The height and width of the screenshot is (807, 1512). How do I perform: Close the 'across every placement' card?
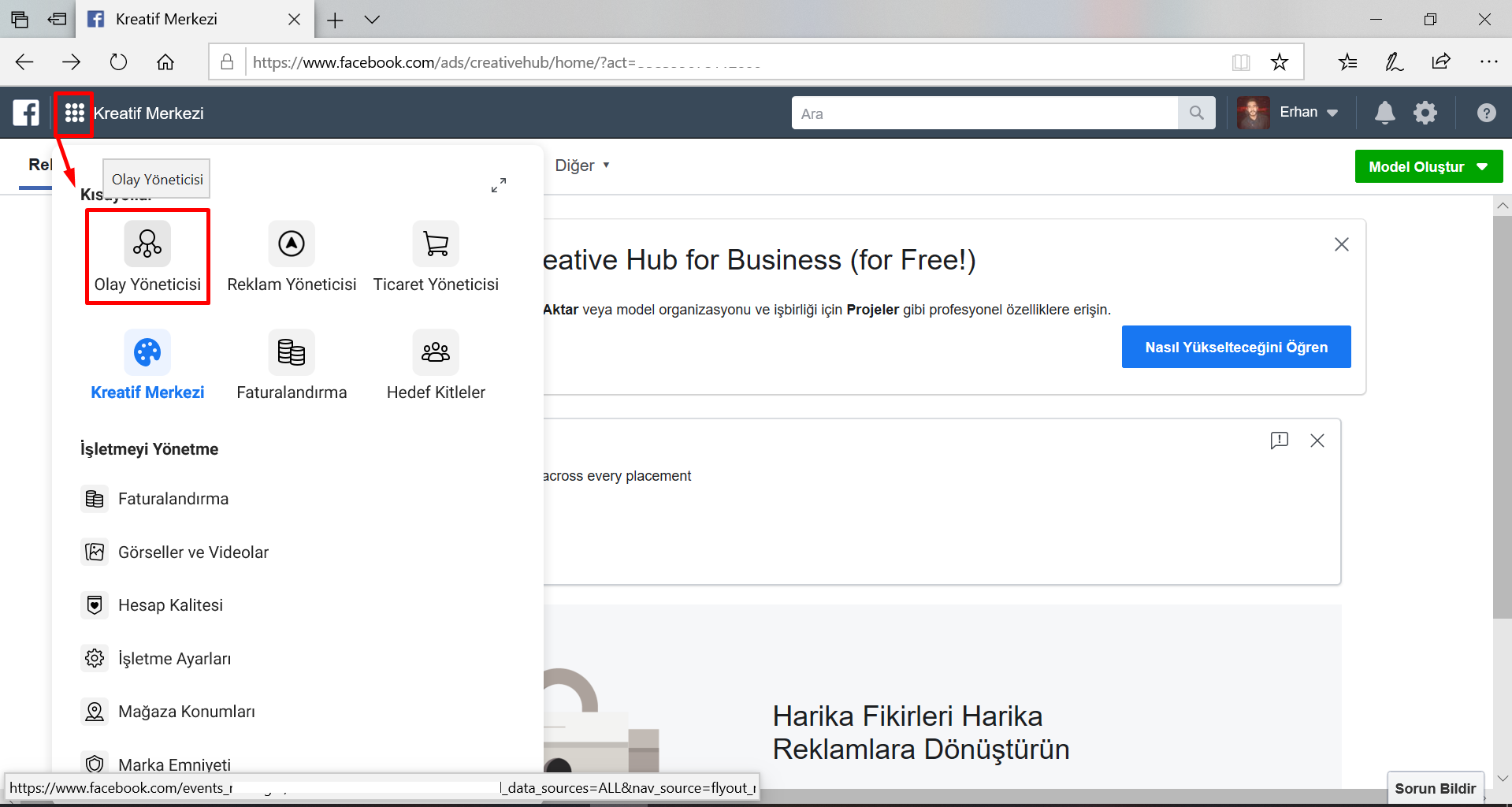[x=1317, y=441]
